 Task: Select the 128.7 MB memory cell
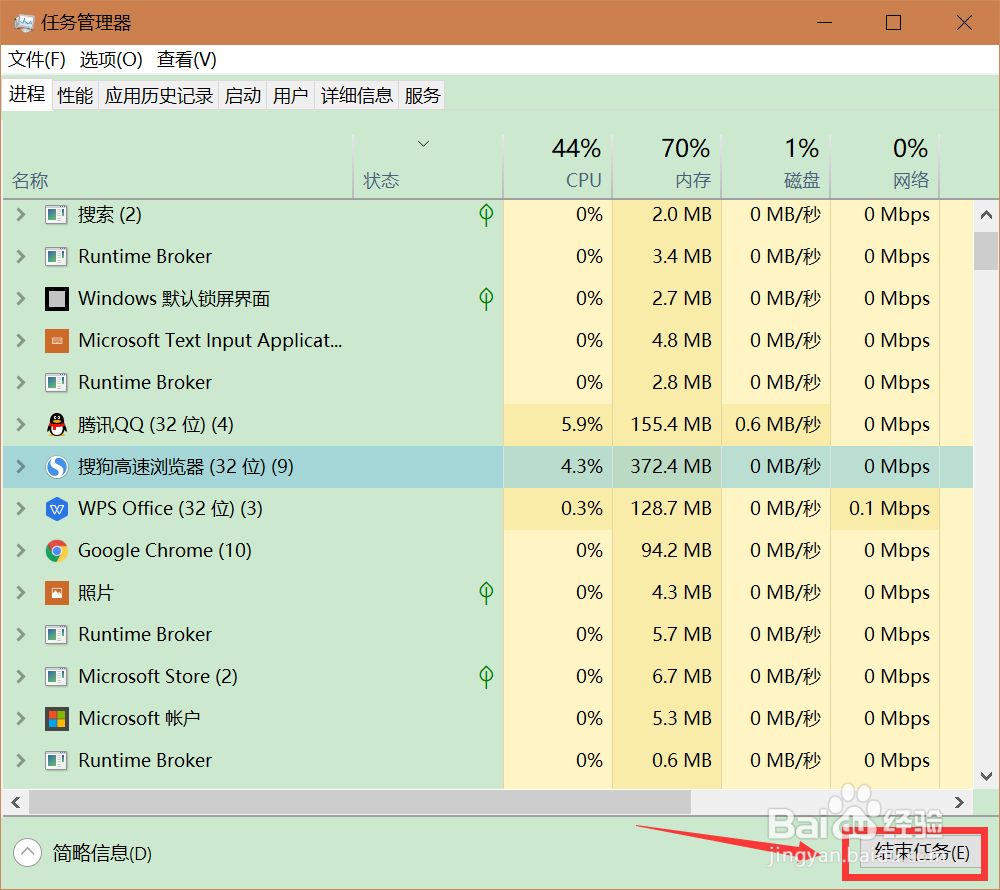tap(667, 509)
